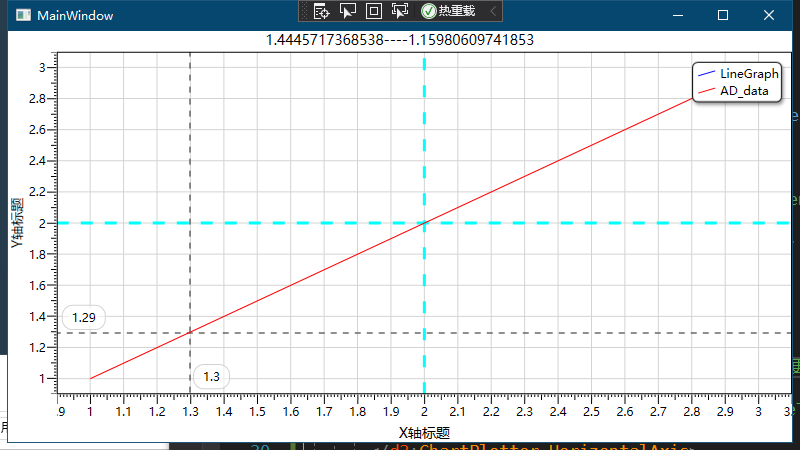Screen dimensions: 800x450
Task: Click the red AD_data line on the chart
Action: click(391, 238)
